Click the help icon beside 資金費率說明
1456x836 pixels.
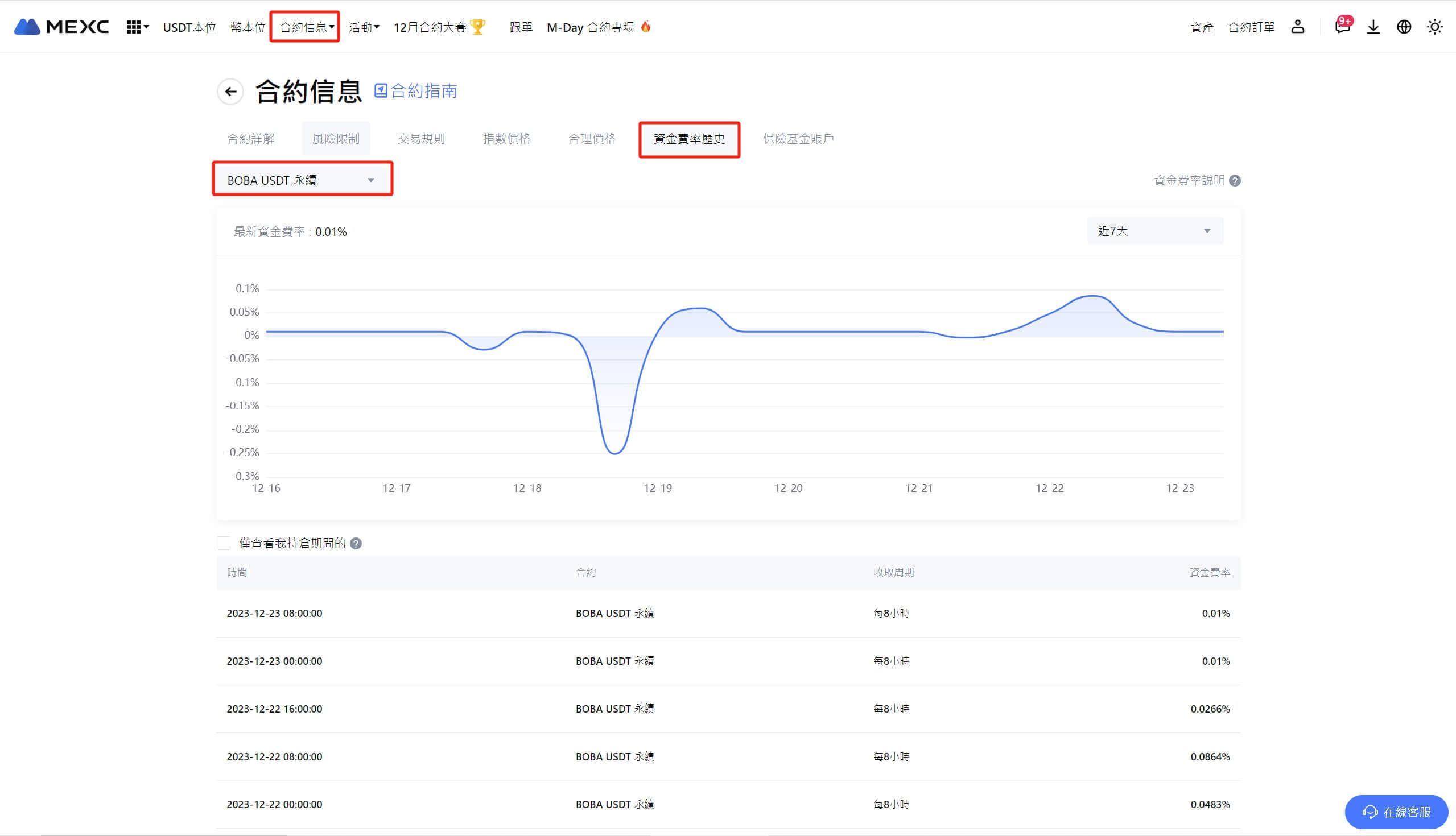click(x=1235, y=181)
